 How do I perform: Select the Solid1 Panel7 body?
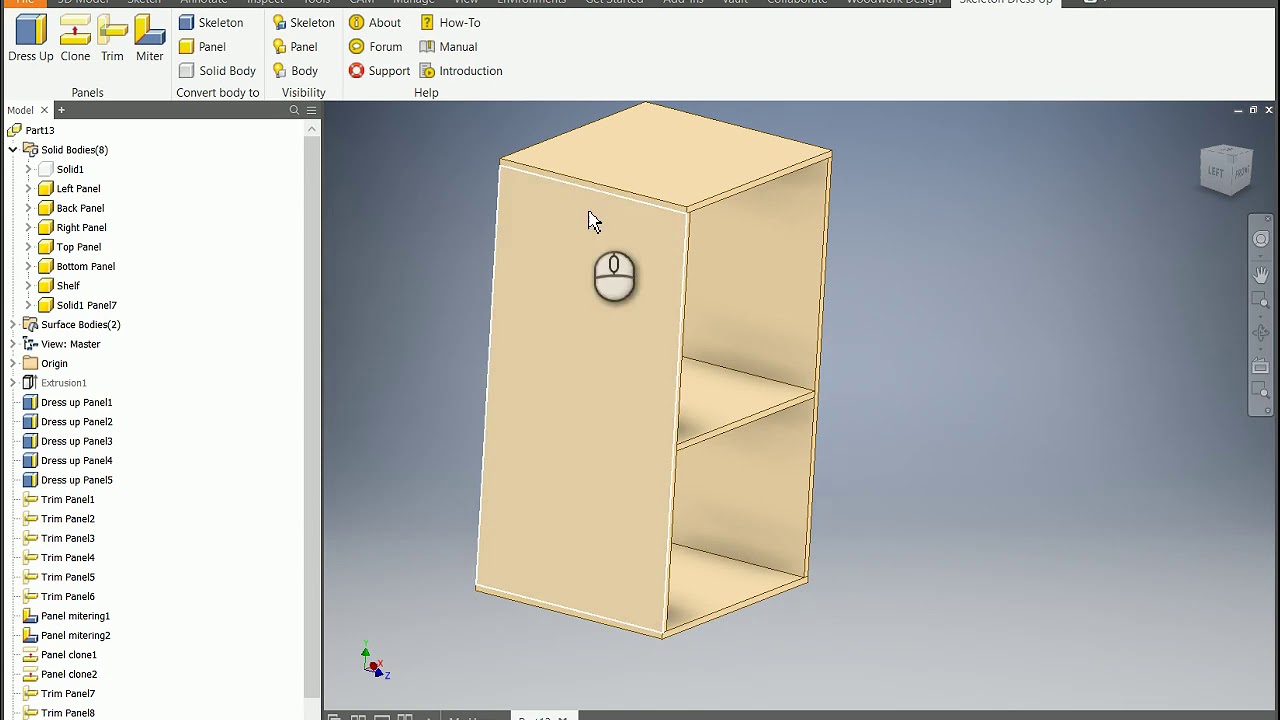(77, 305)
